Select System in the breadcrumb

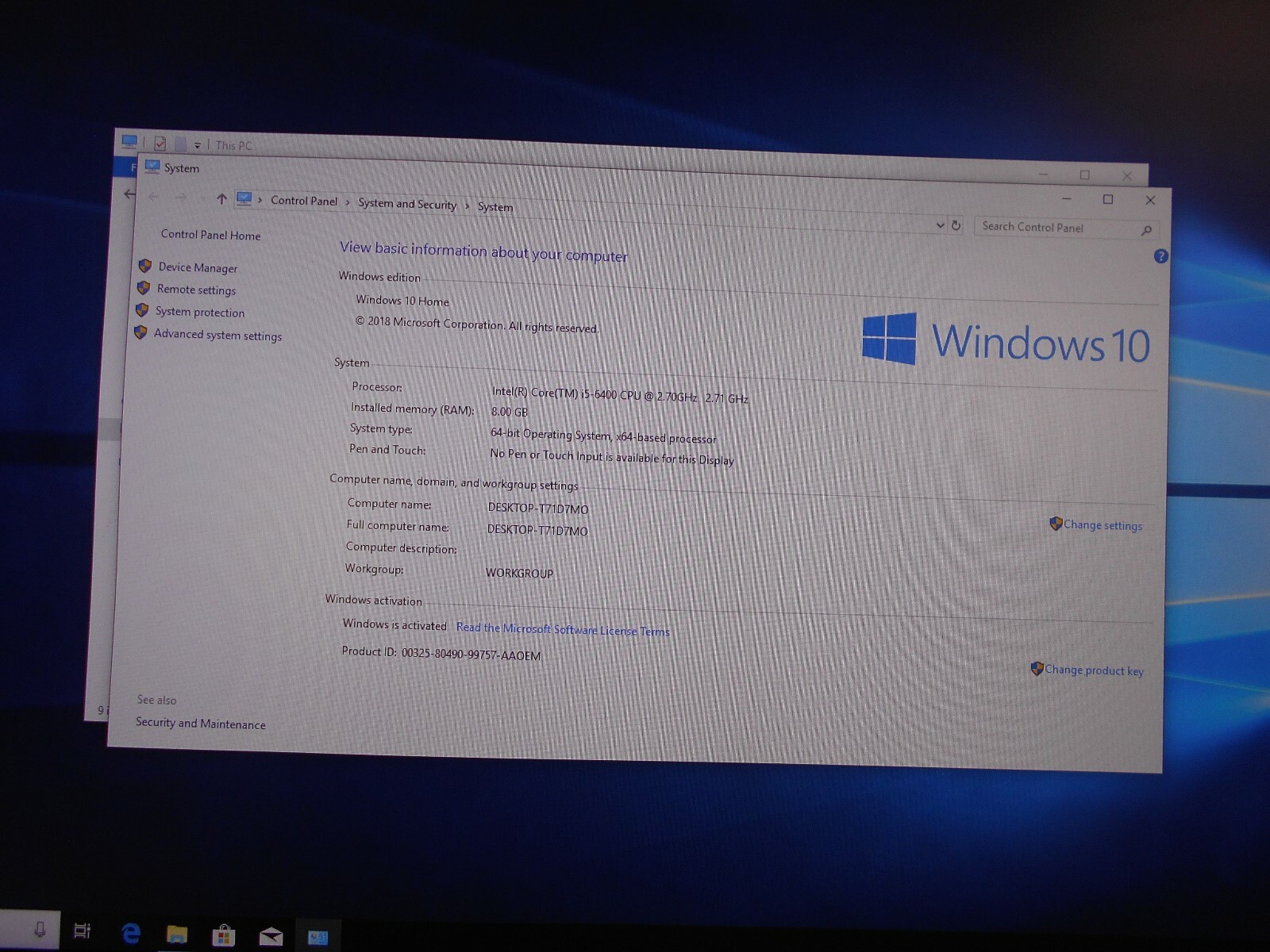[x=495, y=207]
